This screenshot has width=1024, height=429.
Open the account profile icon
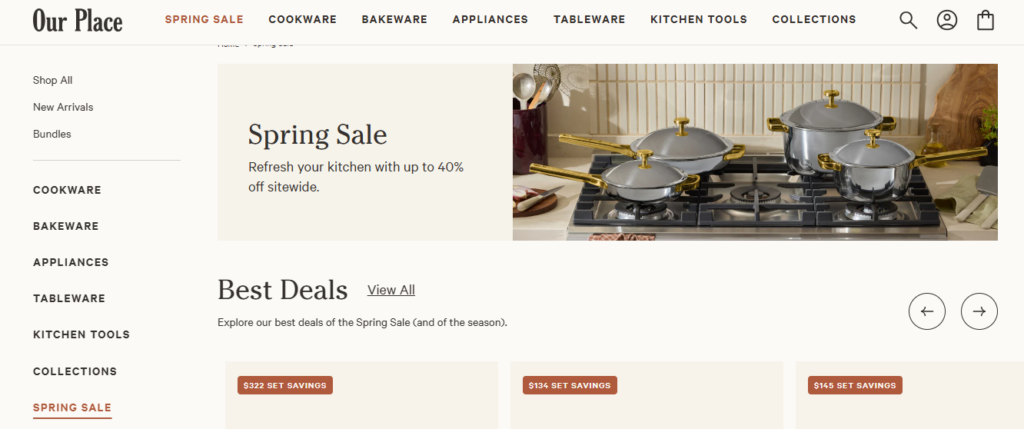pos(947,20)
